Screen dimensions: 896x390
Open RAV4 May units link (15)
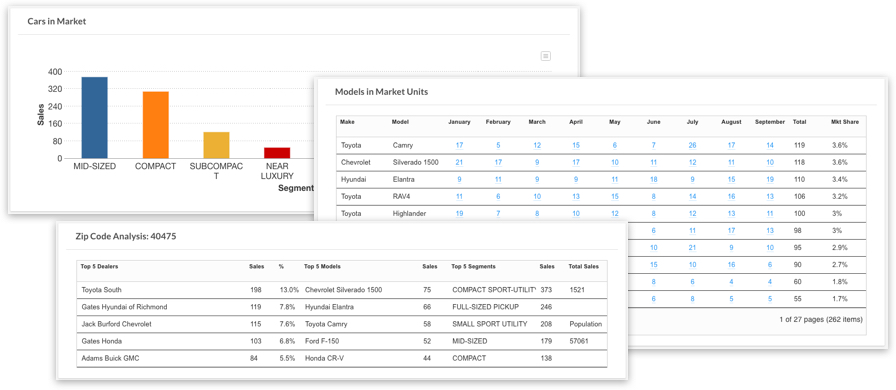615,197
